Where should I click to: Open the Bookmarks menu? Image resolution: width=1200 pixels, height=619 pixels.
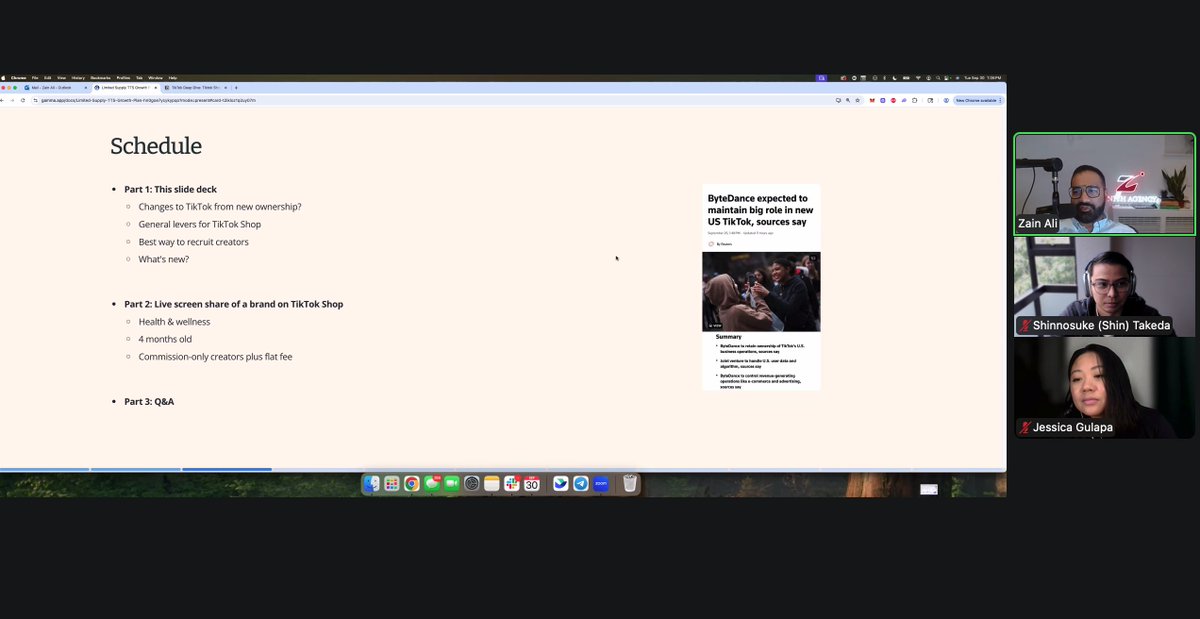coord(100,77)
